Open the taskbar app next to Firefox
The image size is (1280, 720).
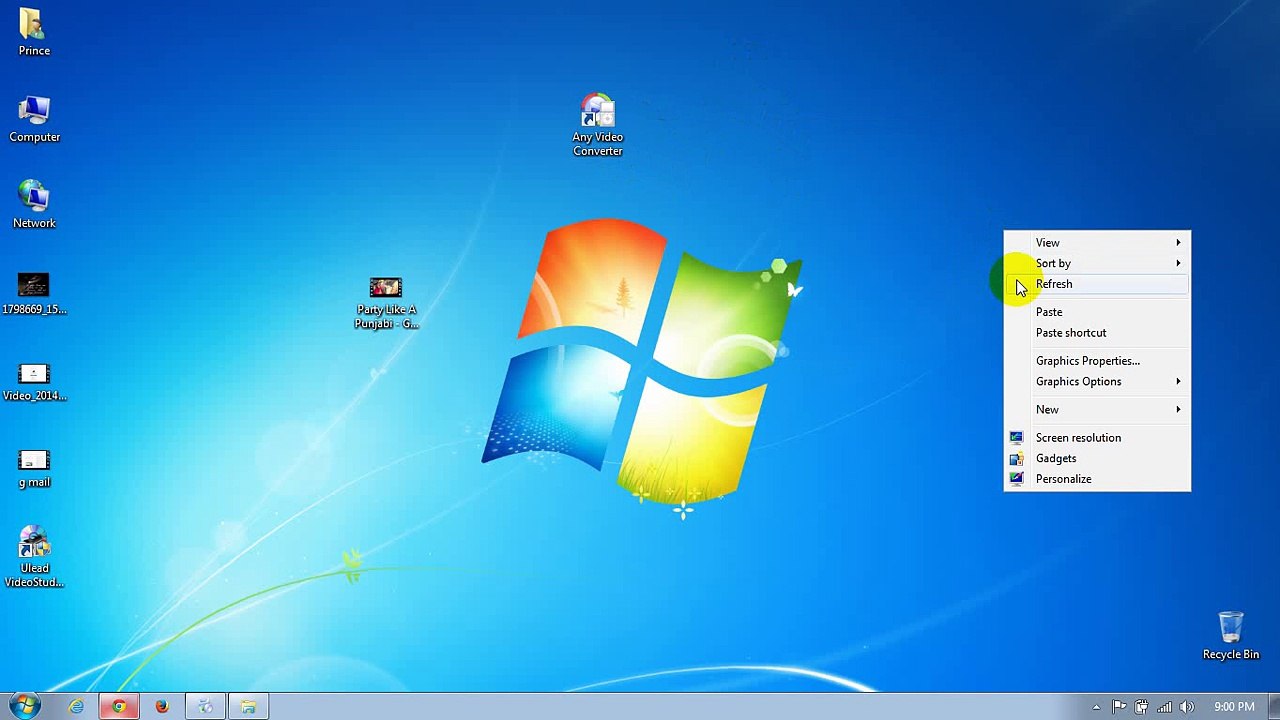205,707
